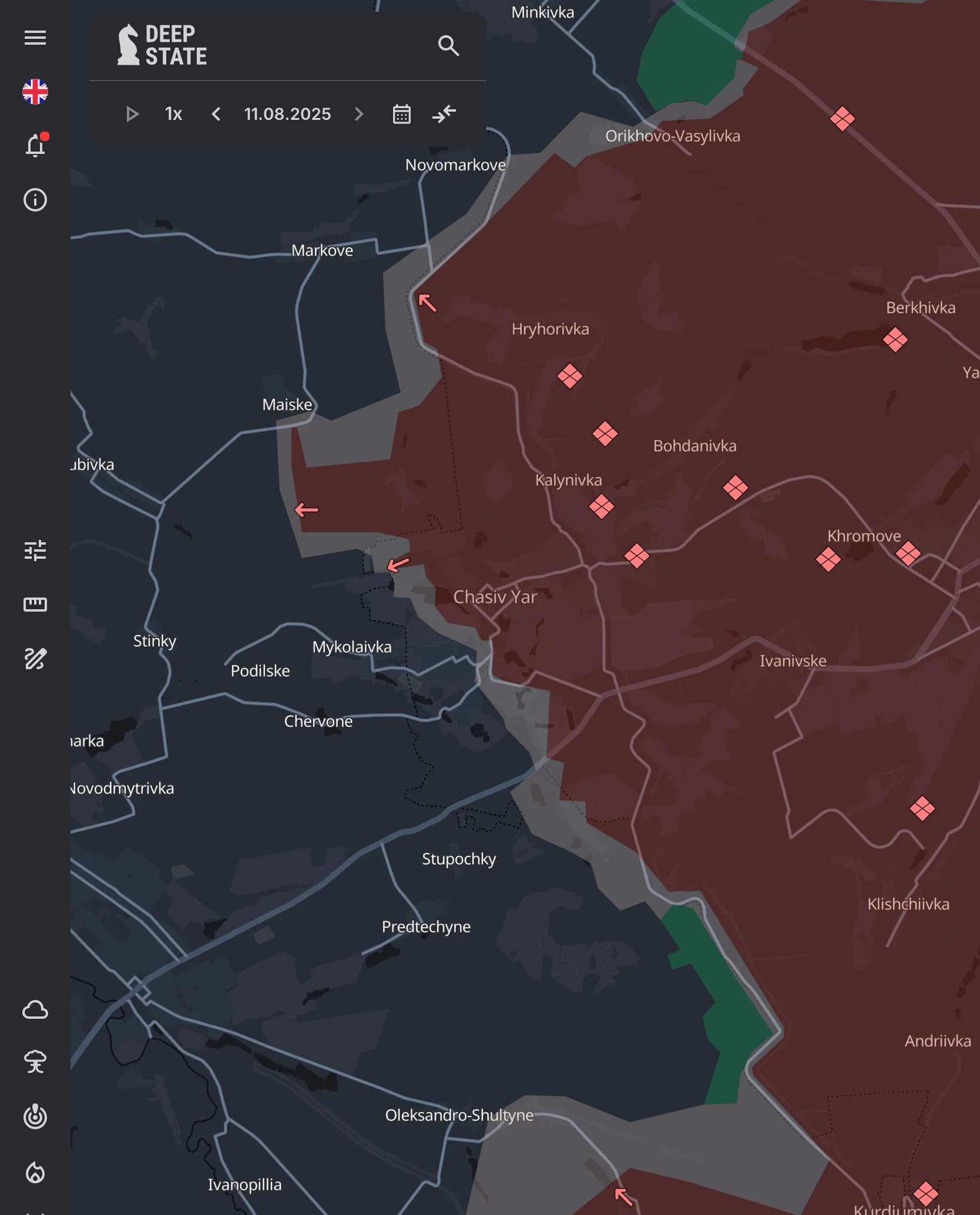The height and width of the screenshot is (1215, 980).
Task: Click the Orikhovo-Vasylivka label
Action: pos(673,136)
